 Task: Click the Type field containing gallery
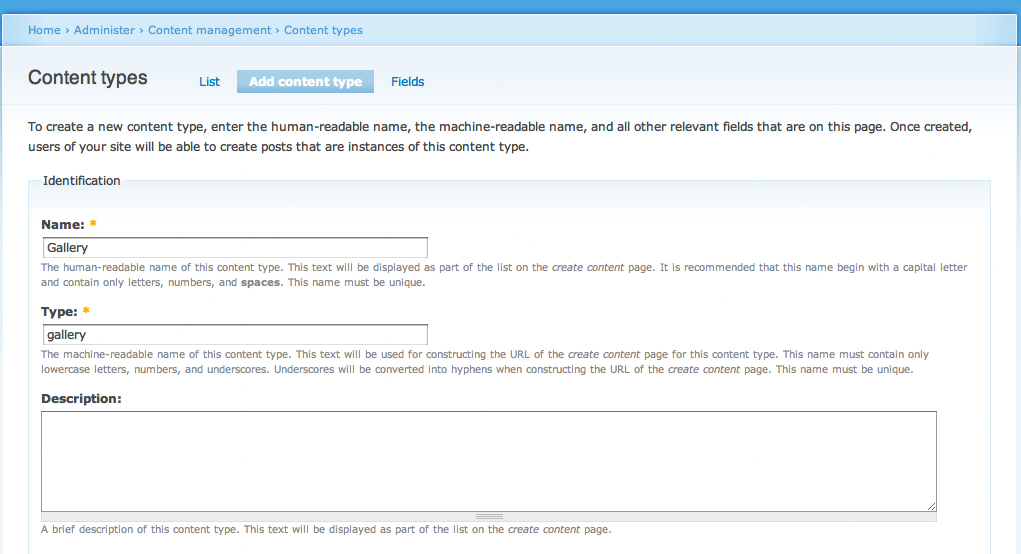point(235,335)
